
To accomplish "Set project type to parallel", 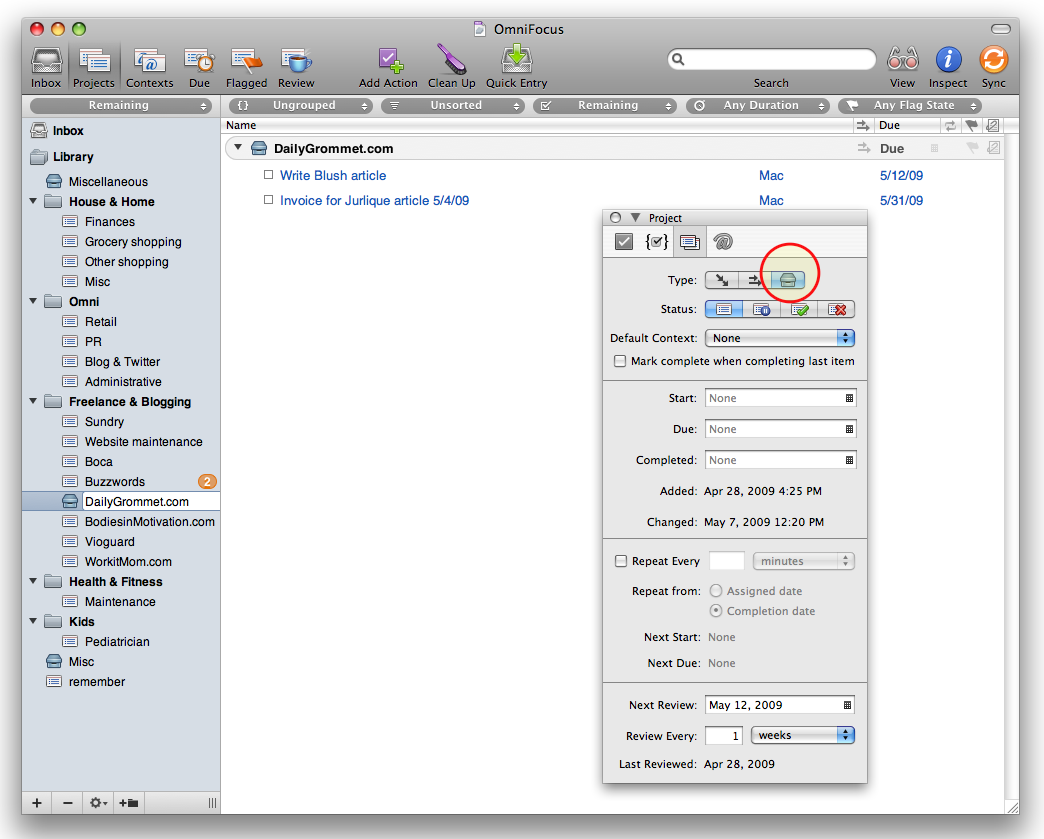I will pos(722,280).
